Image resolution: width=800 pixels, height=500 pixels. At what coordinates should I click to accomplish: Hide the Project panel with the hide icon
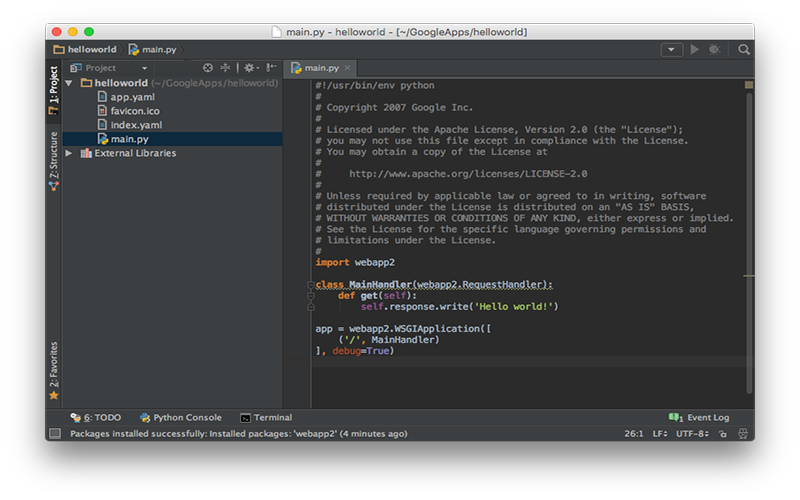[271, 67]
